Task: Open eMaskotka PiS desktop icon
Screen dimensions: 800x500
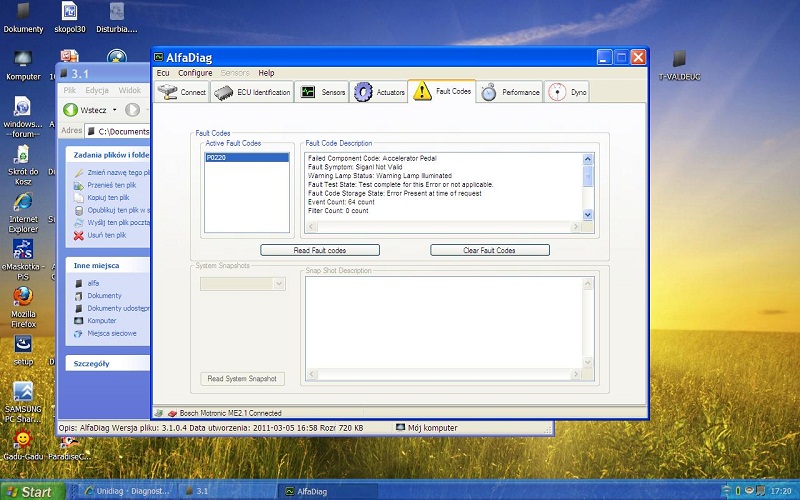Action: click(x=23, y=260)
